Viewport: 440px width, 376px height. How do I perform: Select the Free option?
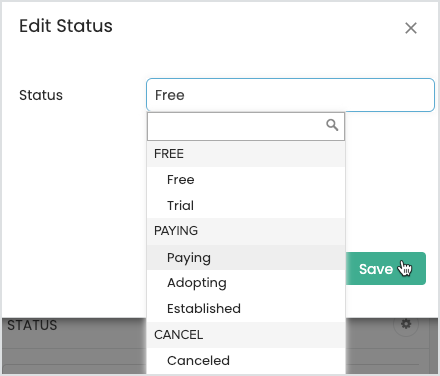[x=246, y=180]
